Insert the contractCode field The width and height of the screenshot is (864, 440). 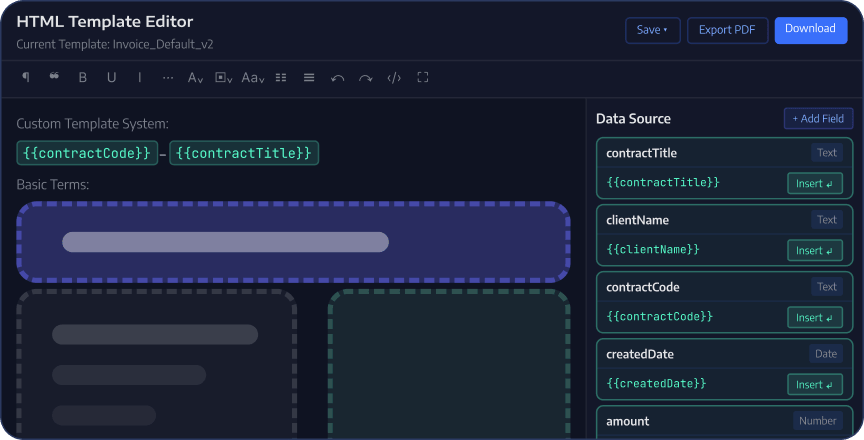pos(814,317)
